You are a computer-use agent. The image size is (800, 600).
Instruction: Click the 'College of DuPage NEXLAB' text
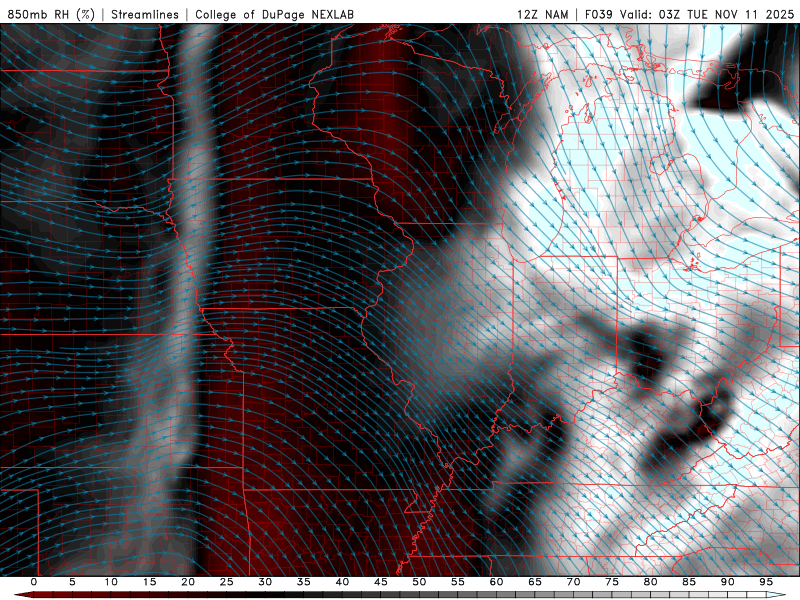(x=274, y=14)
